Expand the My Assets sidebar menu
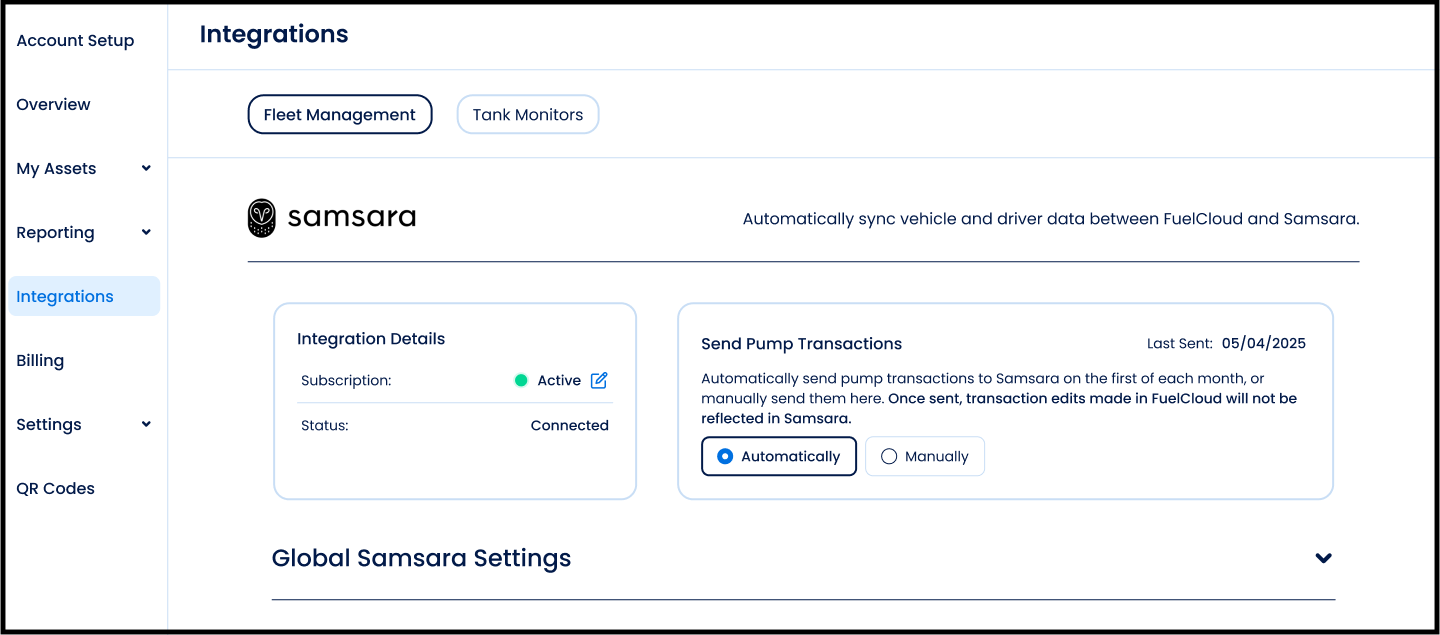Viewport: 1440px width, 635px height. [146, 168]
